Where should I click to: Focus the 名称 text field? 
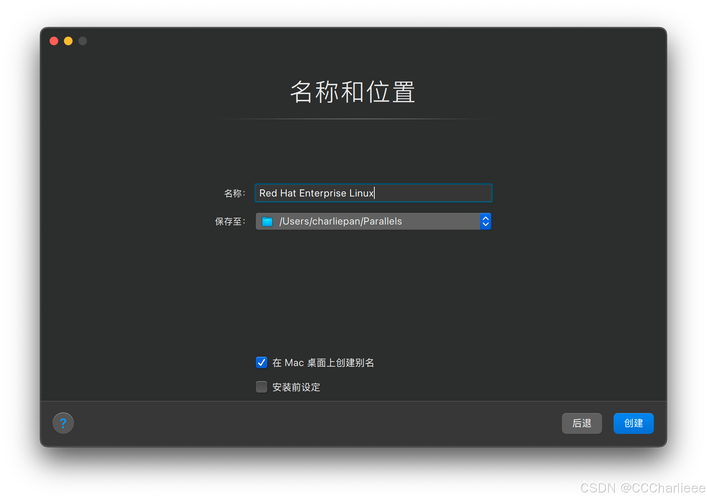click(373, 193)
